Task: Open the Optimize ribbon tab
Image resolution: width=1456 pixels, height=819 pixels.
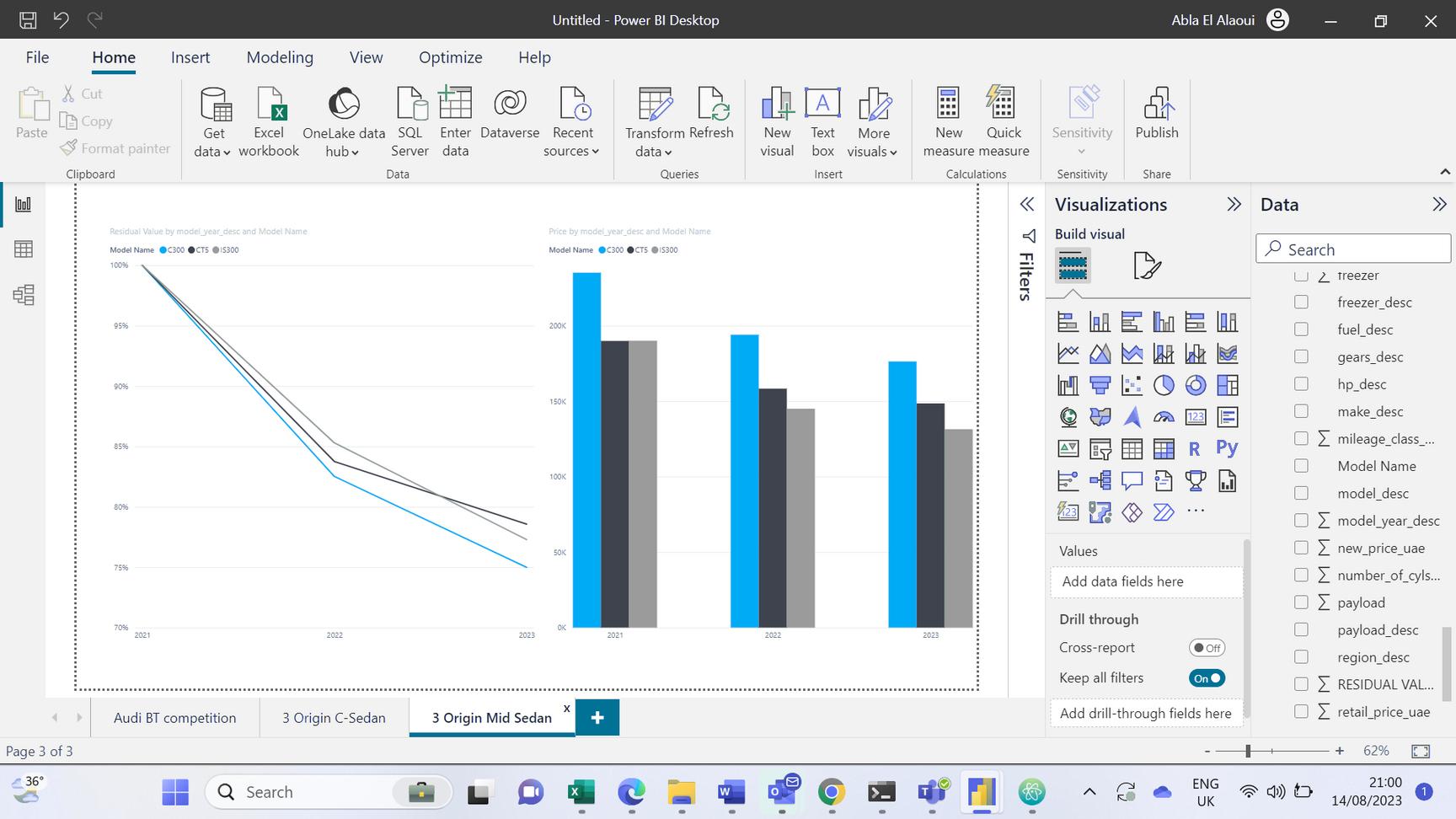Action: (x=451, y=57)
